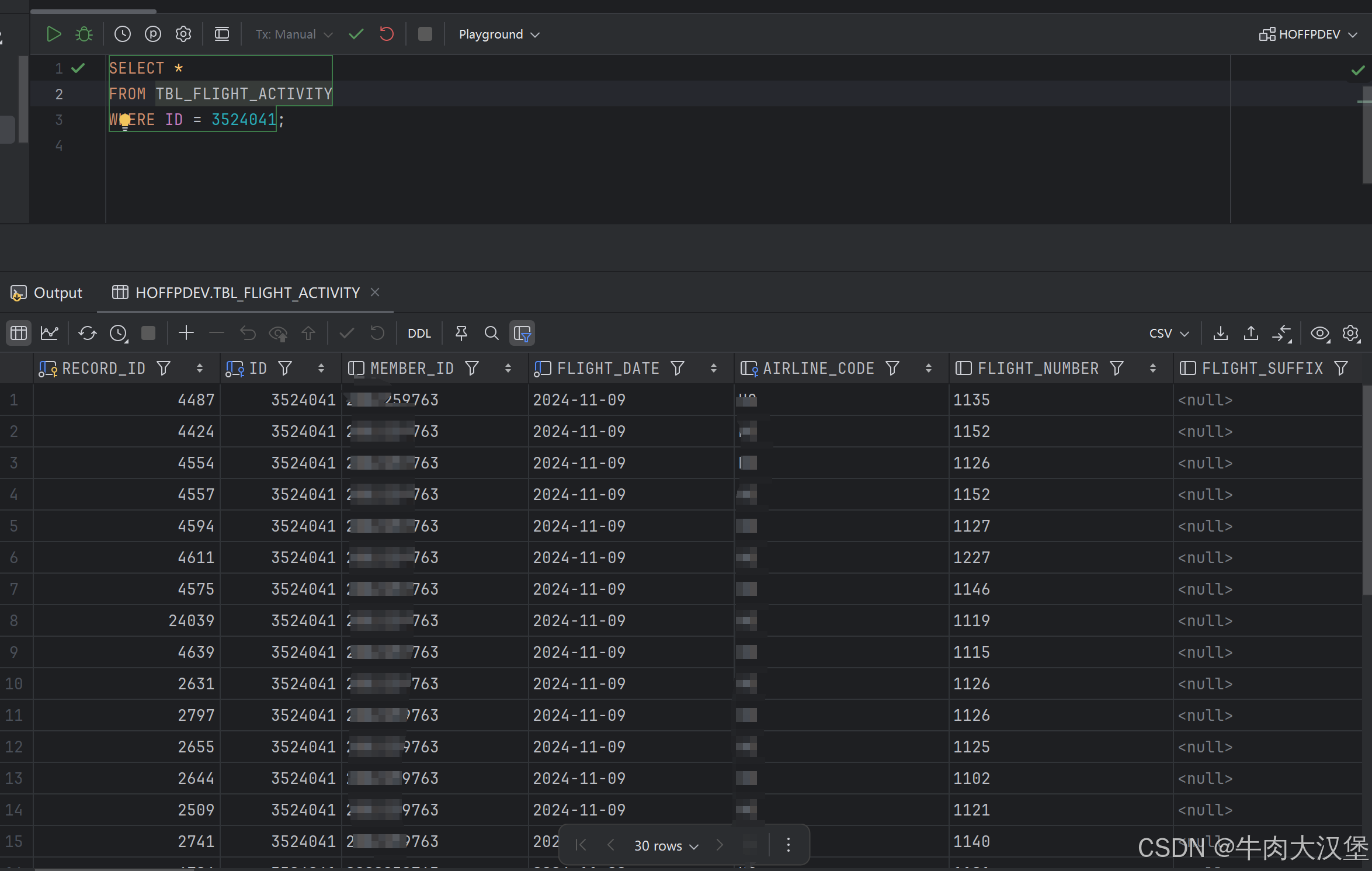Click Submit upward arrow icon
Viewport: 1372px width, 871px height.
tap(308, 333)
